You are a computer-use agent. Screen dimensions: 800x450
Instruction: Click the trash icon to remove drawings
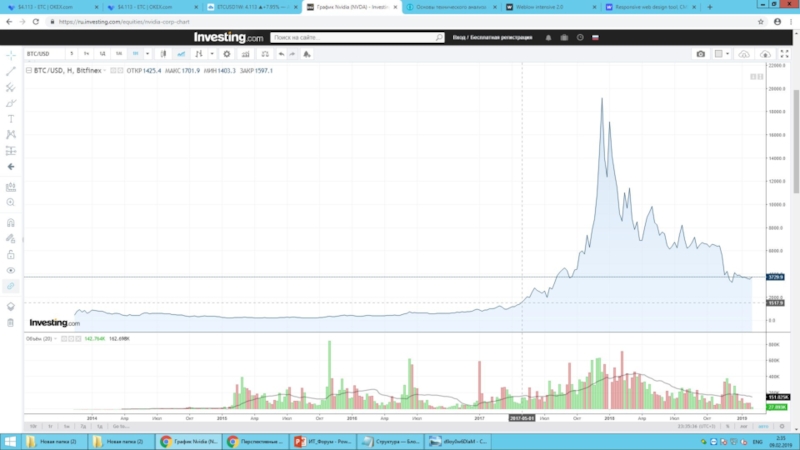(x=11, y=322)
